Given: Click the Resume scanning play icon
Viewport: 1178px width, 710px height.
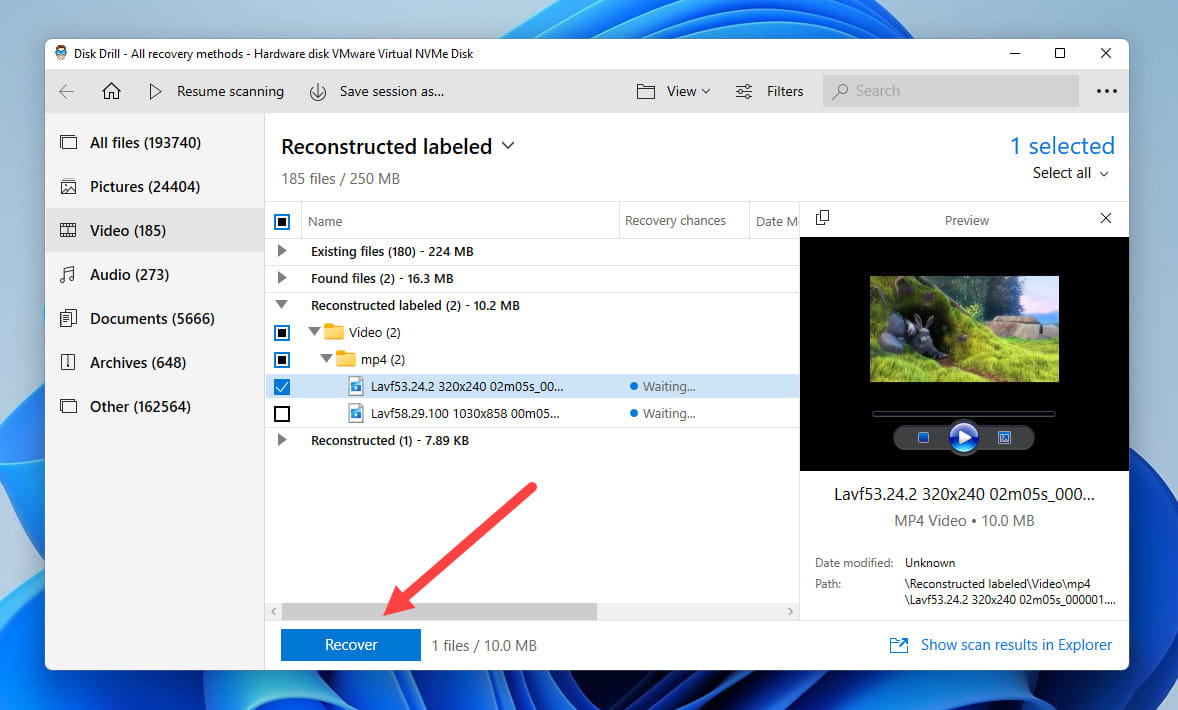Looking at the screenshot, I should (155, 92).
